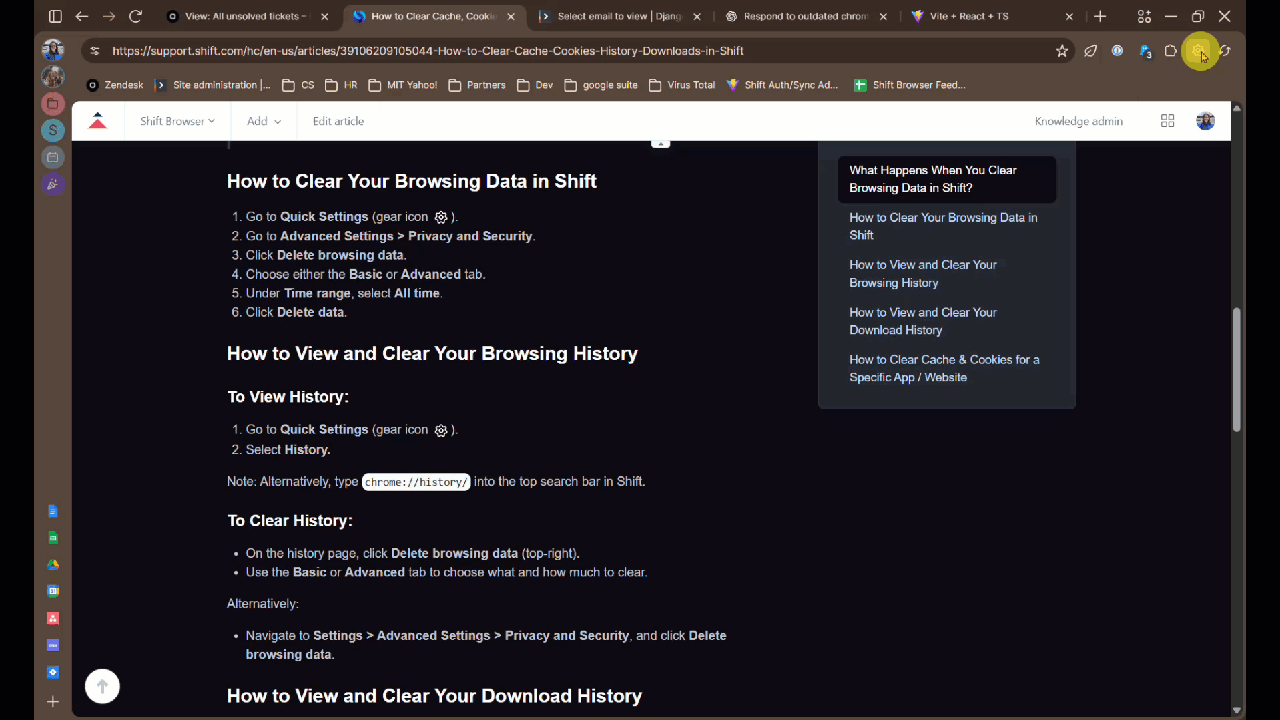Open the Add dropdown menu

pos(263,120)
